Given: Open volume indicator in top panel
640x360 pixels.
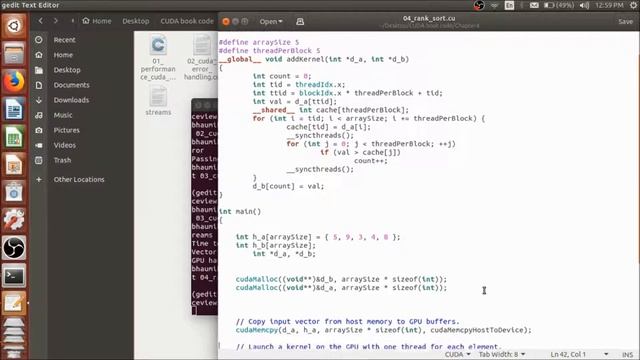Looking at the screenshot, I should pos(584,5).
